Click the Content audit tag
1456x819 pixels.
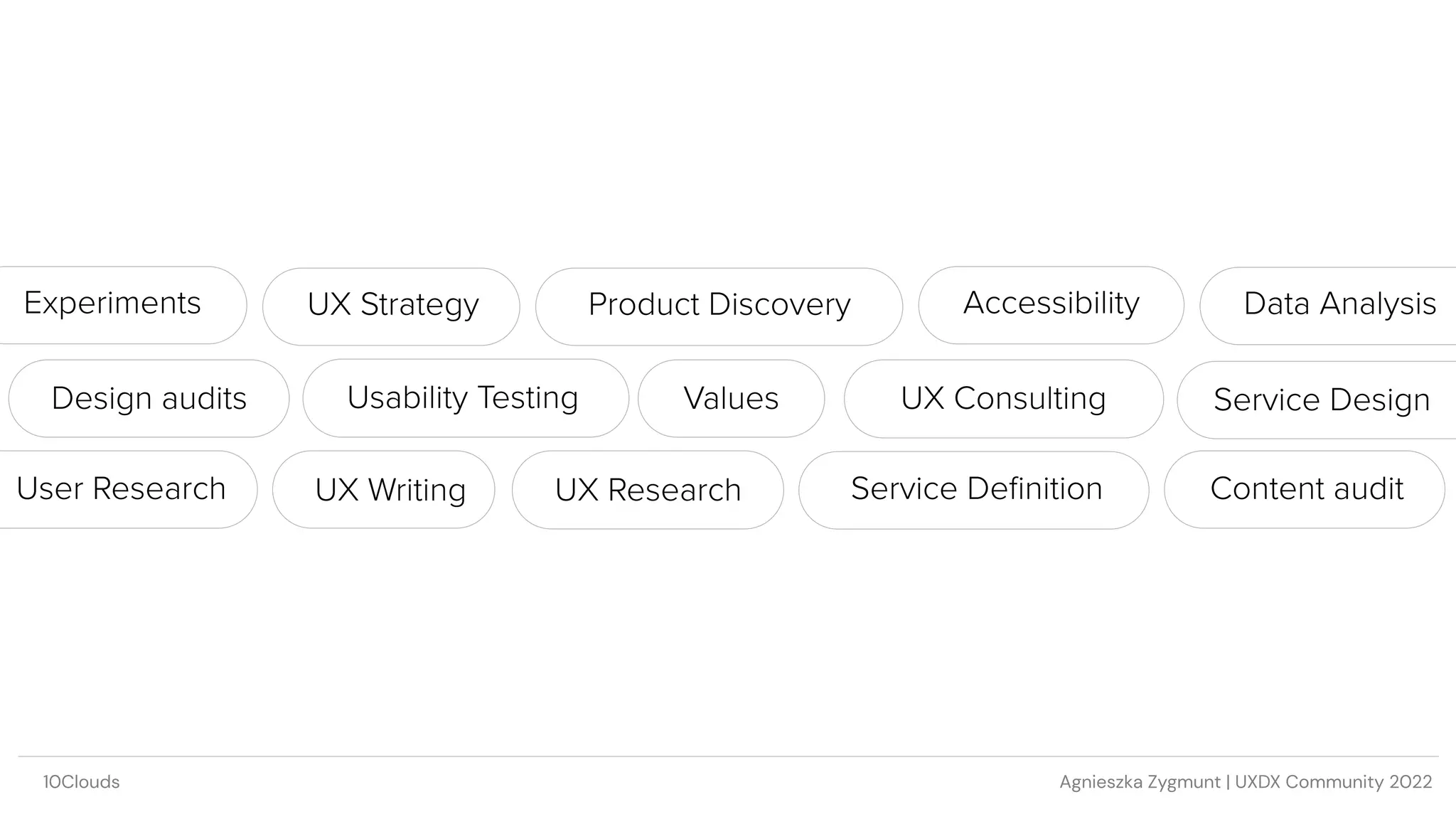coord(1305,489)
